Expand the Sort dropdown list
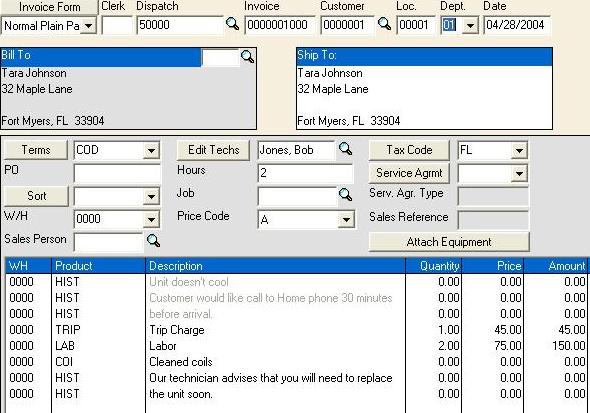This screenshot has height=413, width=590. pyautogui.click(x=151, y=197)
